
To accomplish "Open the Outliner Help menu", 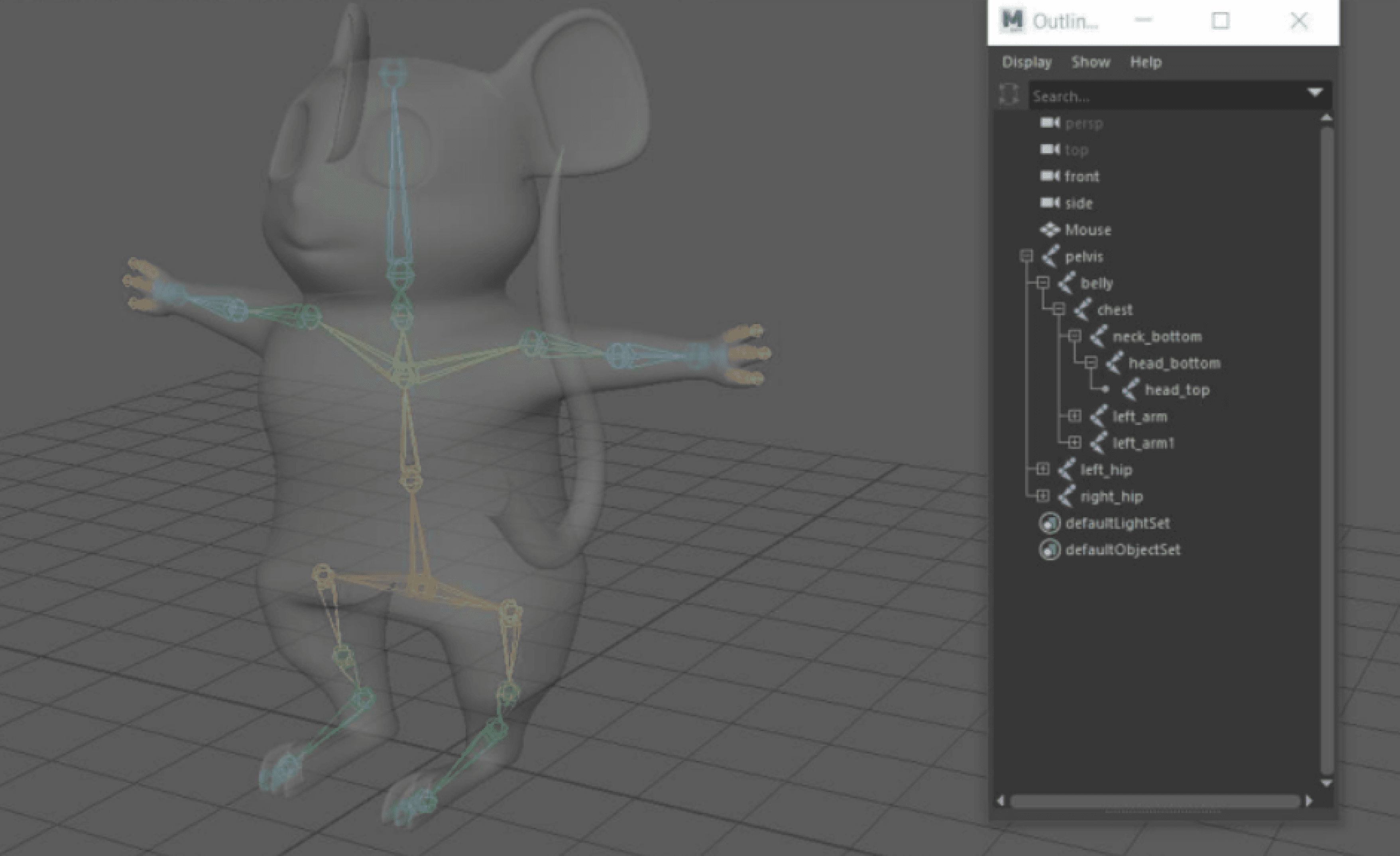I will tap(1145, 62).
